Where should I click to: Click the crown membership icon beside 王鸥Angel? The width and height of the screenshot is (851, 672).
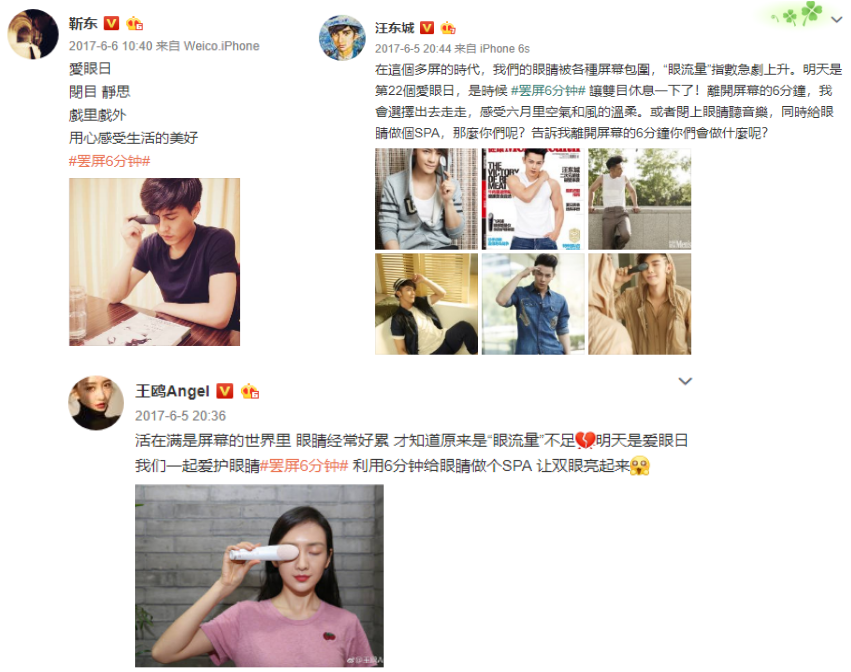[250, 391]
